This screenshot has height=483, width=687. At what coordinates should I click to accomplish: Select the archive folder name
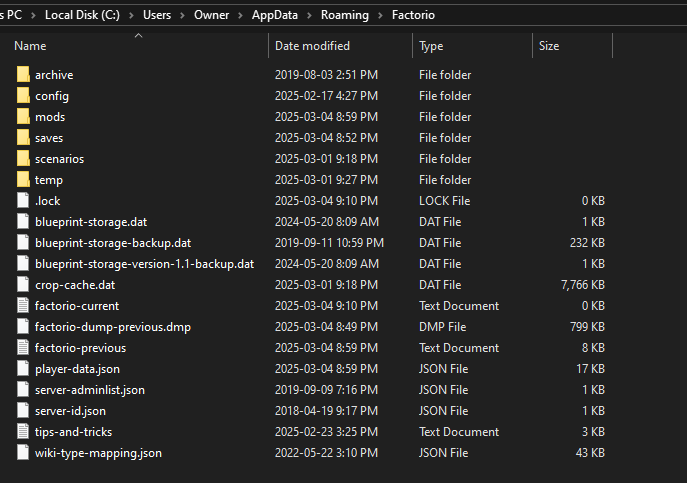pos(54,75)
